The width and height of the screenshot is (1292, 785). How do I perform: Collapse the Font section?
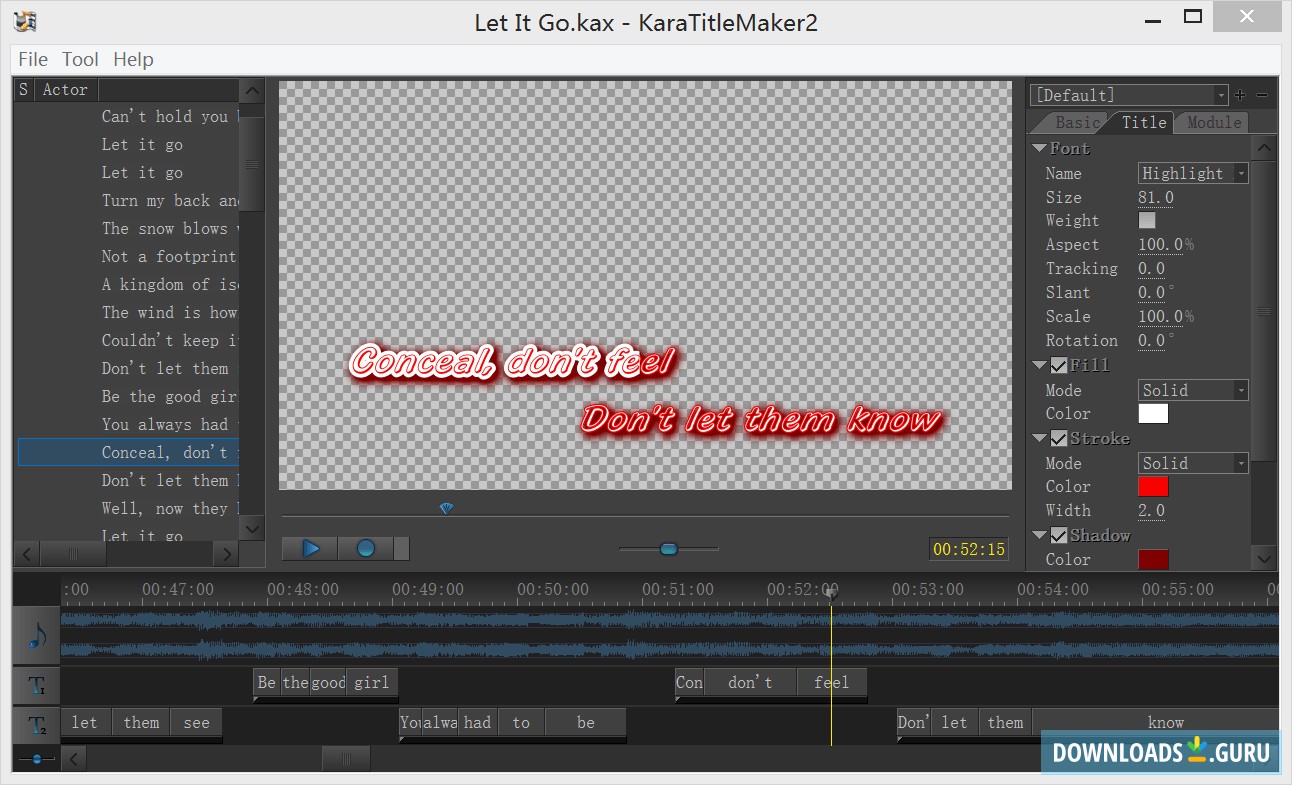tap(1040, 149)
